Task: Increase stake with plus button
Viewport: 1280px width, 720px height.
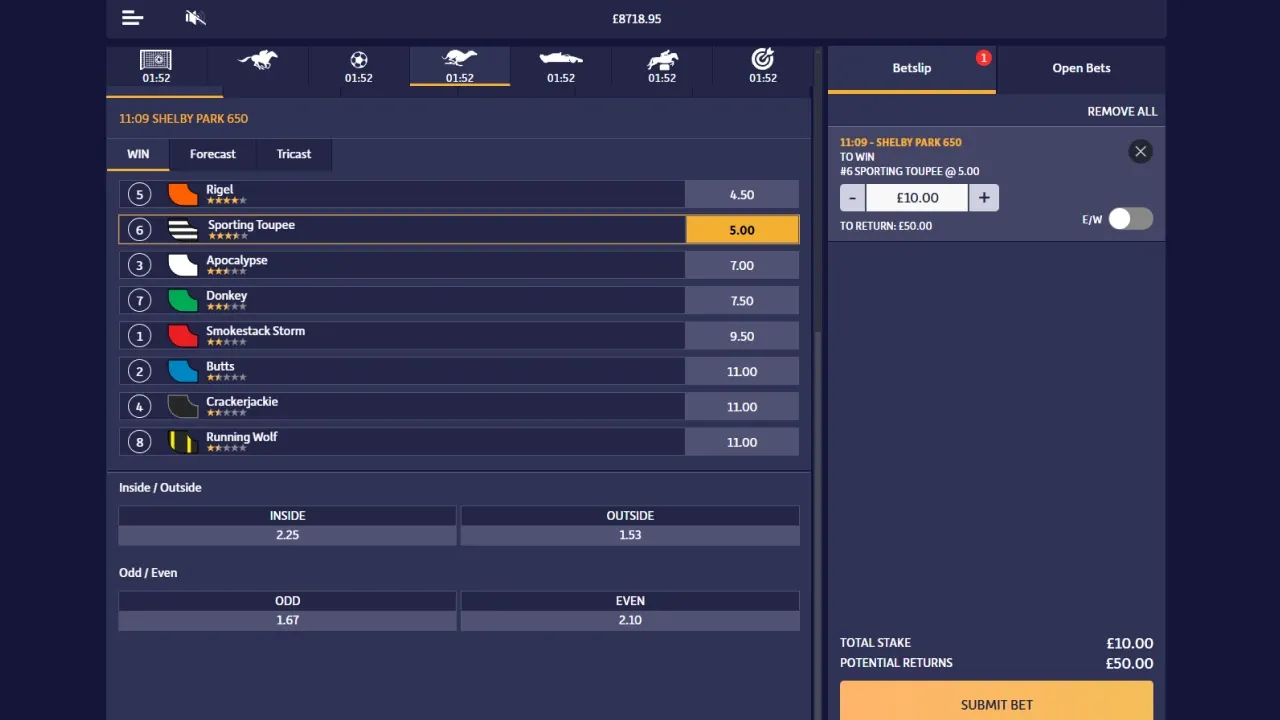Action: click(984, 198)
